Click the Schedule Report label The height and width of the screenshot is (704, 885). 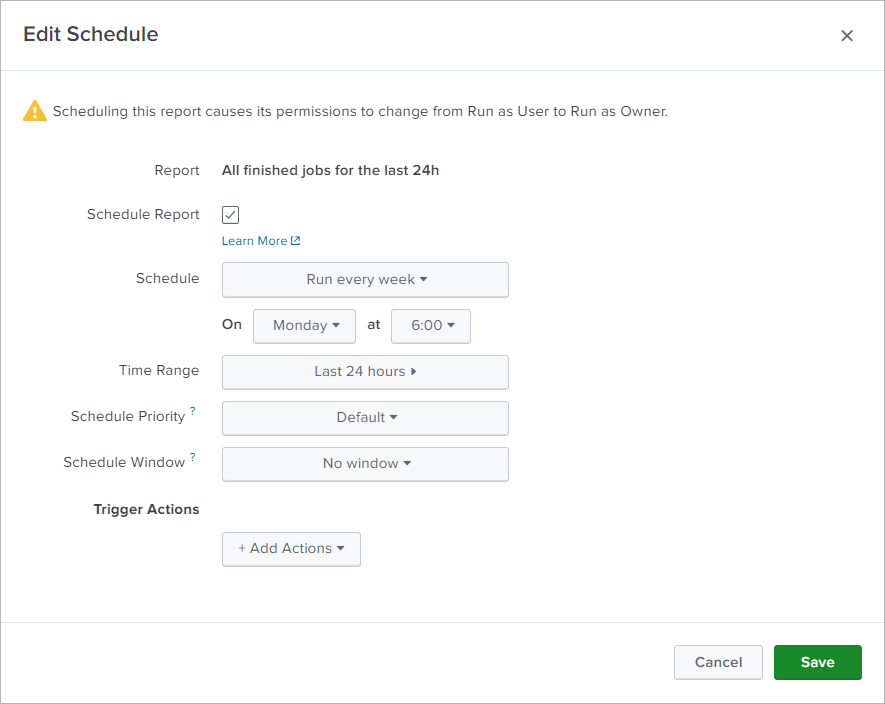[x=143, y=215]
